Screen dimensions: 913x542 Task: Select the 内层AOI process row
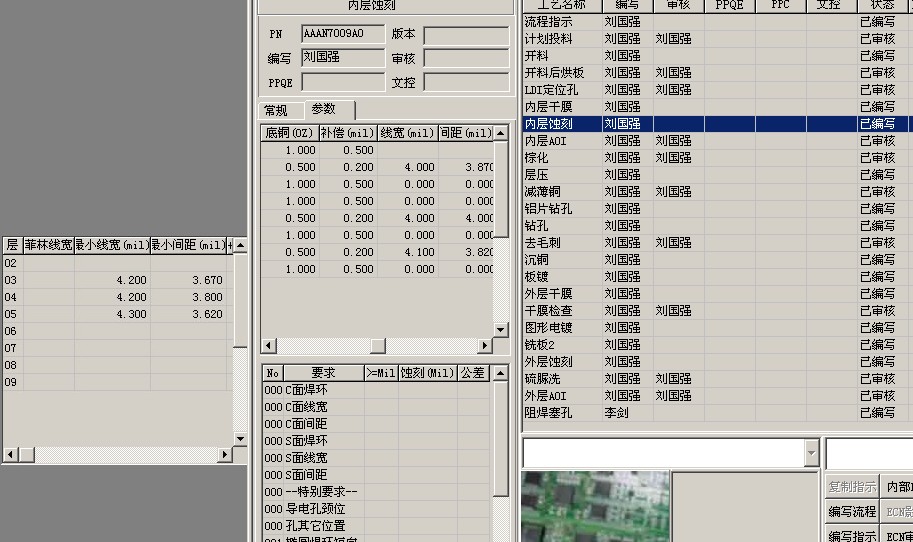click(718, 141)
